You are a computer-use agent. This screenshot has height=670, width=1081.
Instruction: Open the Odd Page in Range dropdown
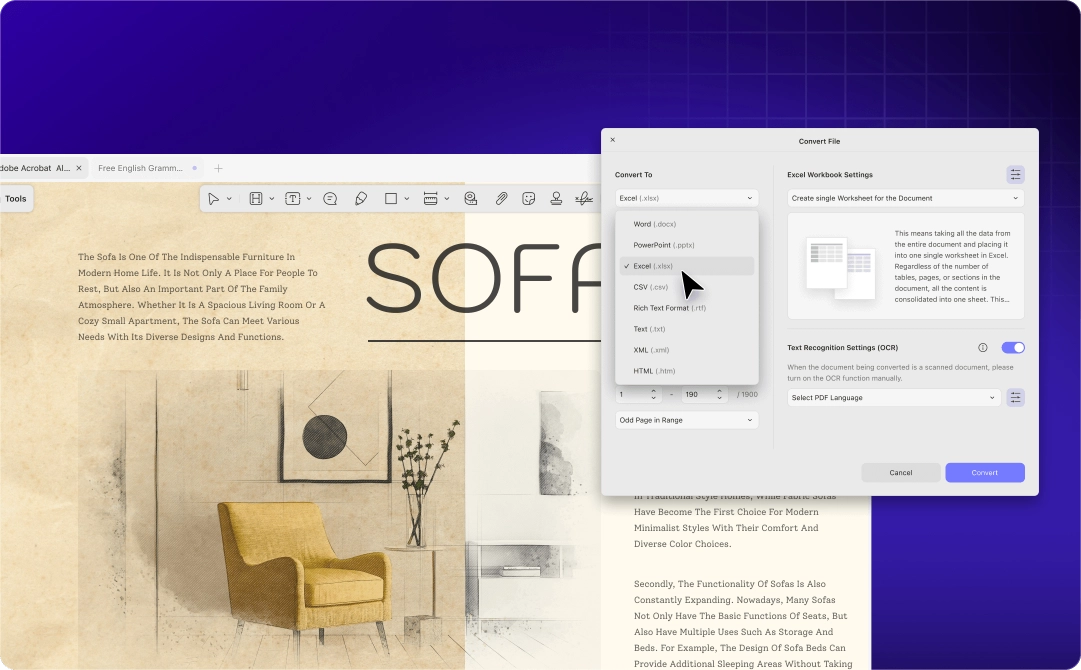point(687,420)
